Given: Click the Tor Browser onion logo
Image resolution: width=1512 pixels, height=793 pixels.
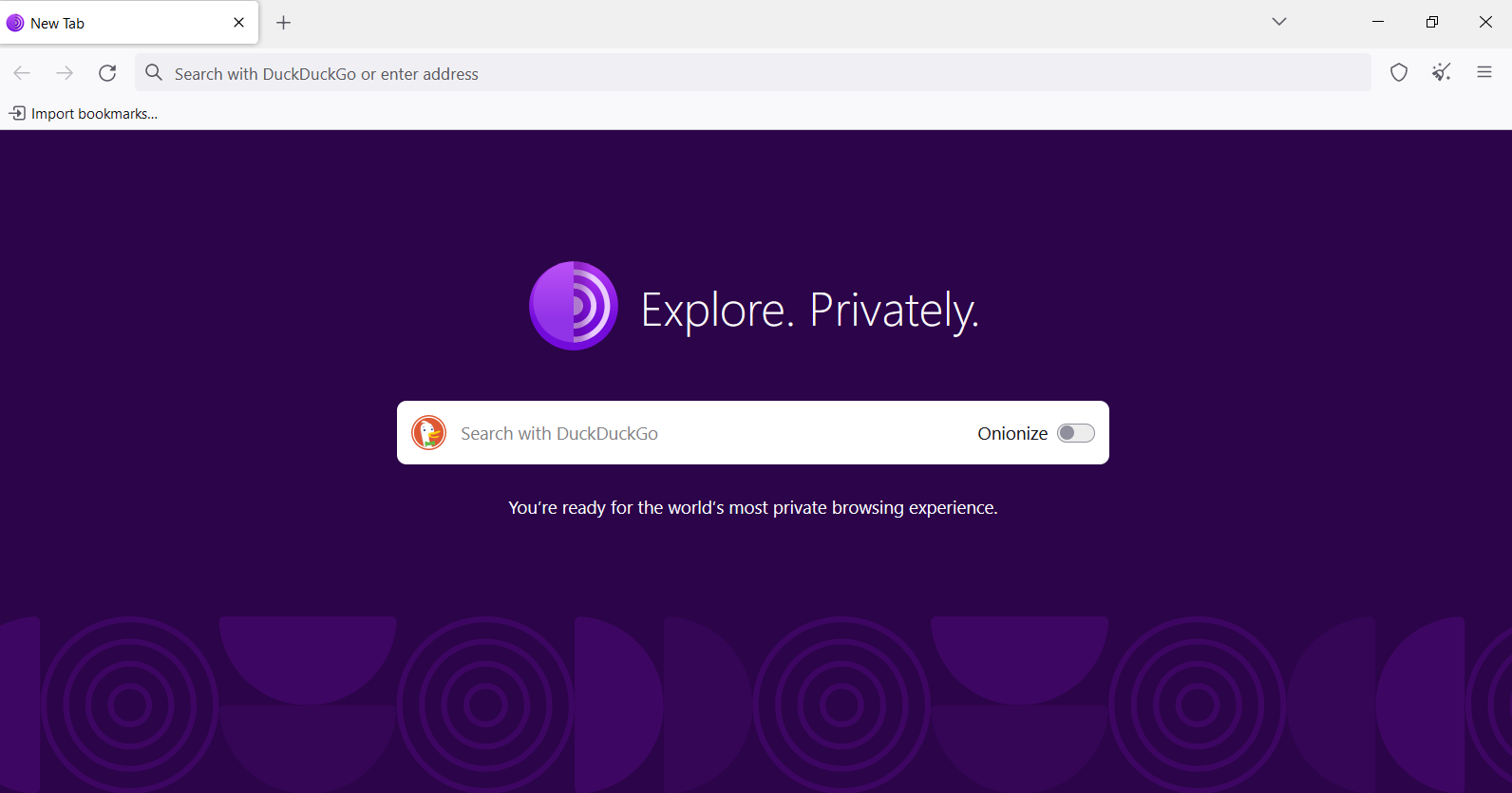Looking at the screenshot, I should point(574,306).
